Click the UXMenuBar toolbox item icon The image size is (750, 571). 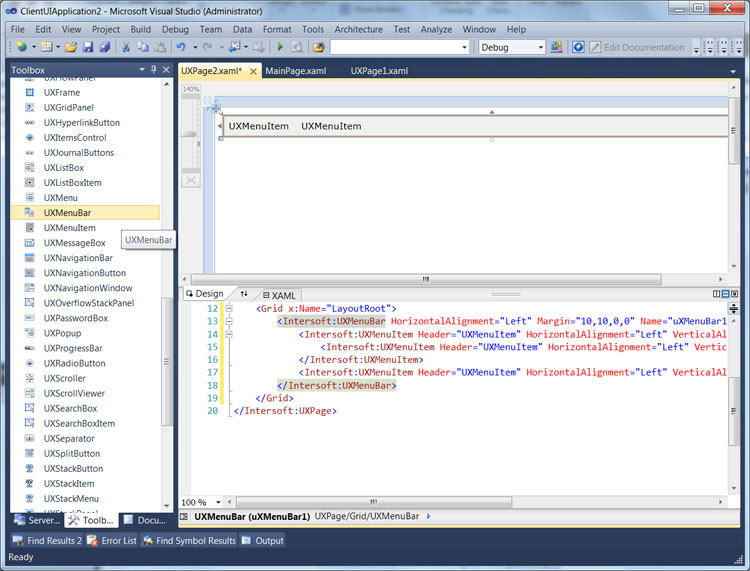pyautogui.click(x=30, y=212)
